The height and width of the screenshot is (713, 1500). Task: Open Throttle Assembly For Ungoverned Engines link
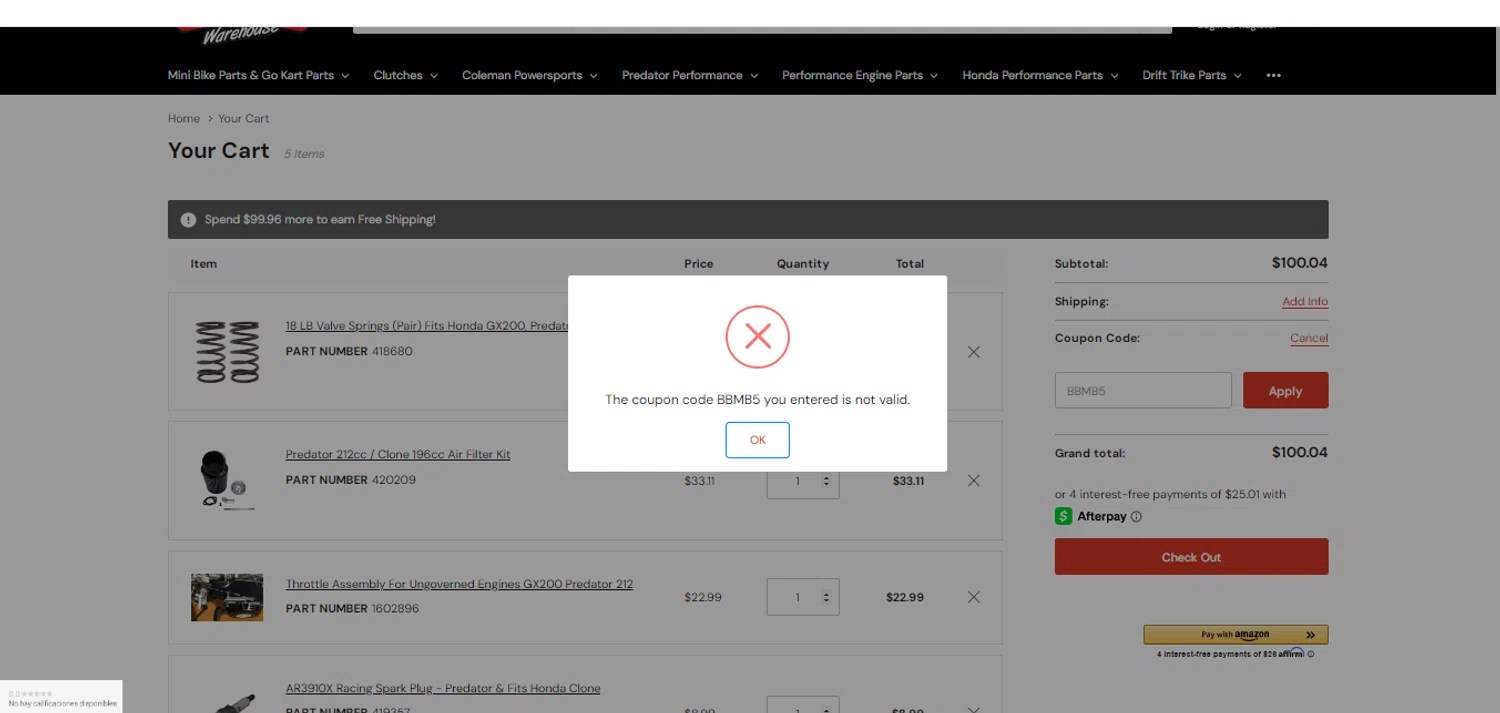click(x=459, y=584)
